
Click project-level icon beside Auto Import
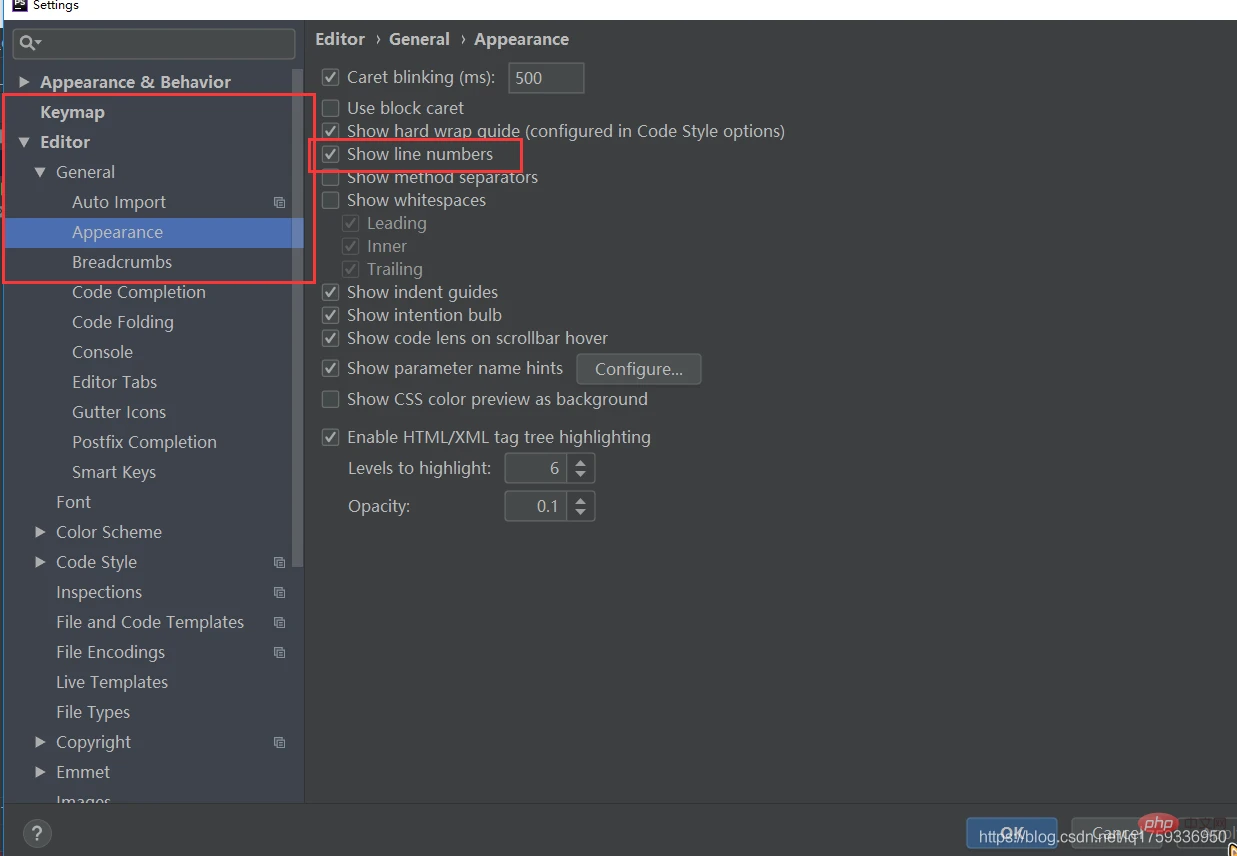[280, 202]
